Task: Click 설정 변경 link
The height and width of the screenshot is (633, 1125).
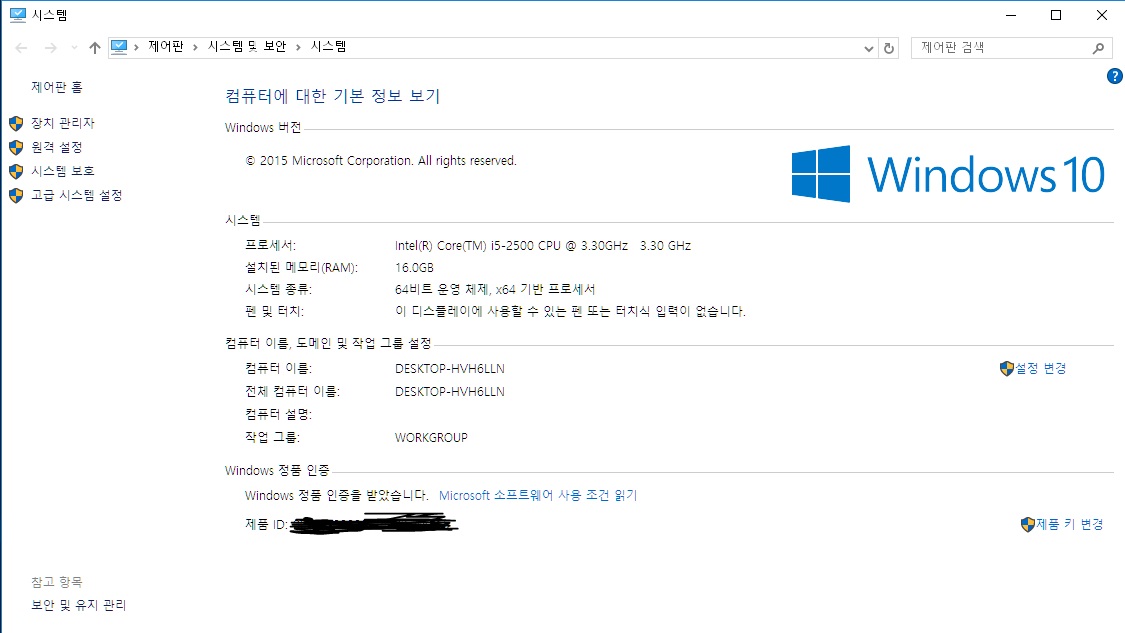Action: point(1041,368)
